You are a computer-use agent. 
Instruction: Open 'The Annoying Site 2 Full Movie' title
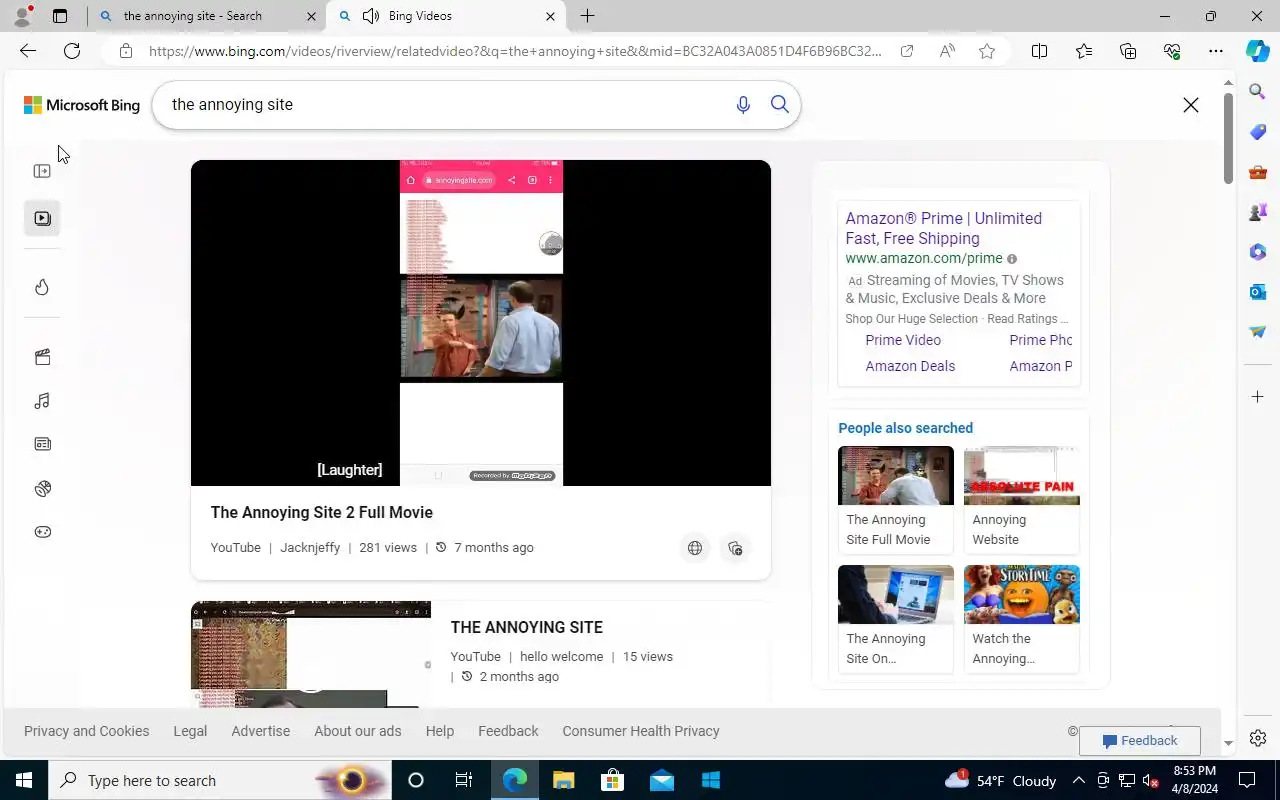[322, 512]
